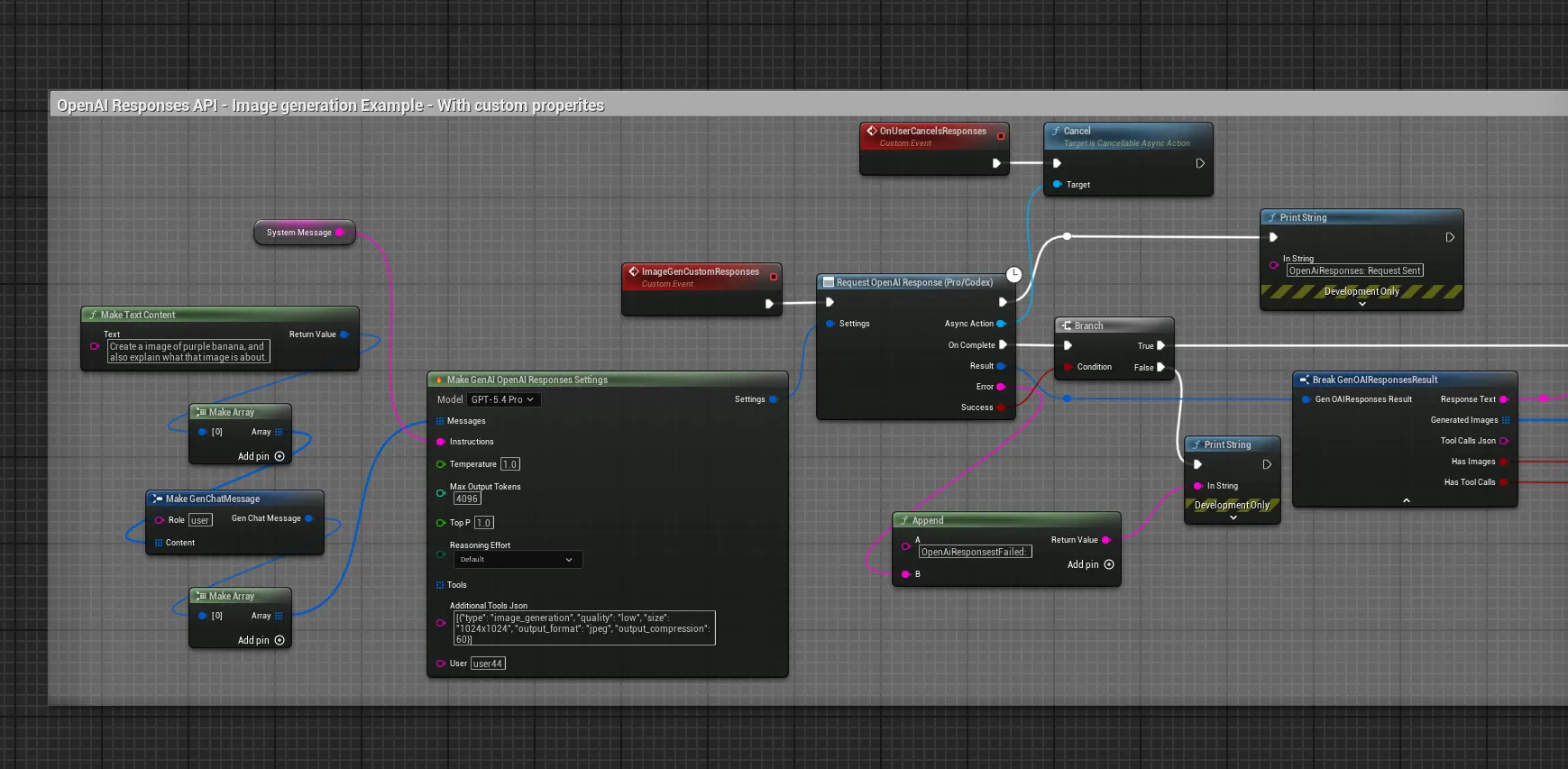Click OnUserCancelsResponses execution output pin
The height and width of the screenshot is (769, 1568).
click(x=996, y=163)
